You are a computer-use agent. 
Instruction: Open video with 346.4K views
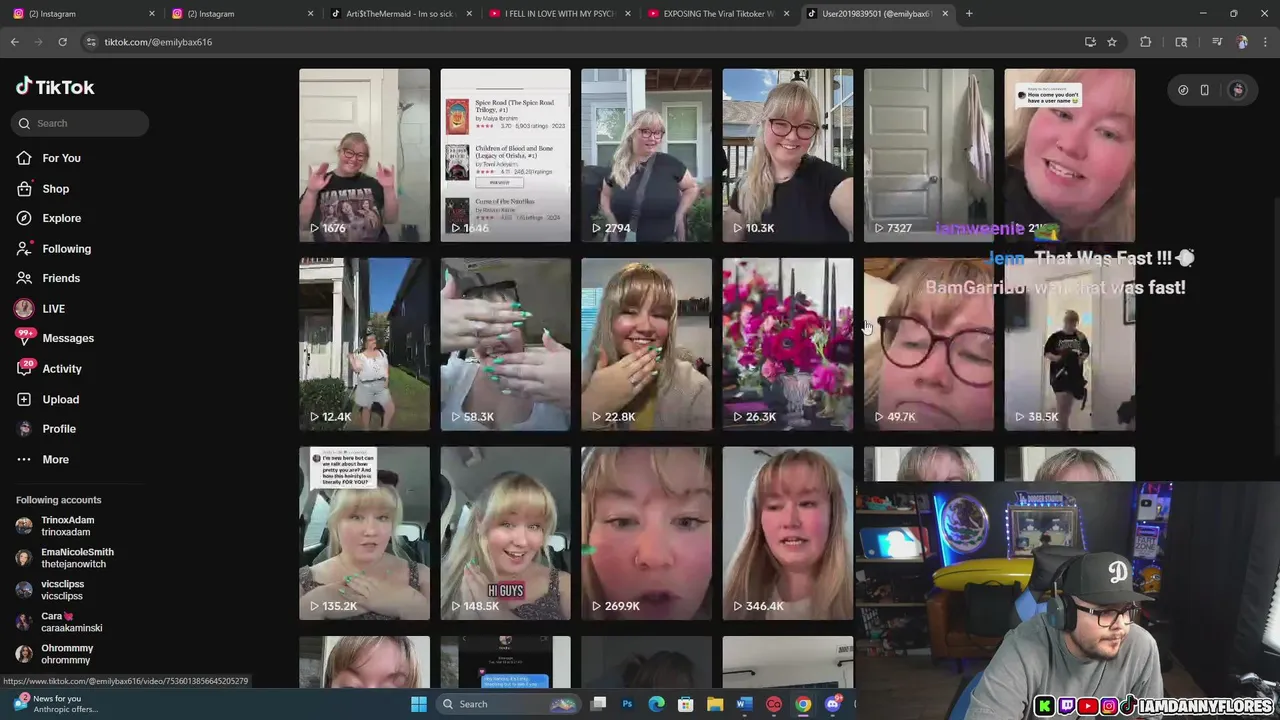(x=787, y=533)
